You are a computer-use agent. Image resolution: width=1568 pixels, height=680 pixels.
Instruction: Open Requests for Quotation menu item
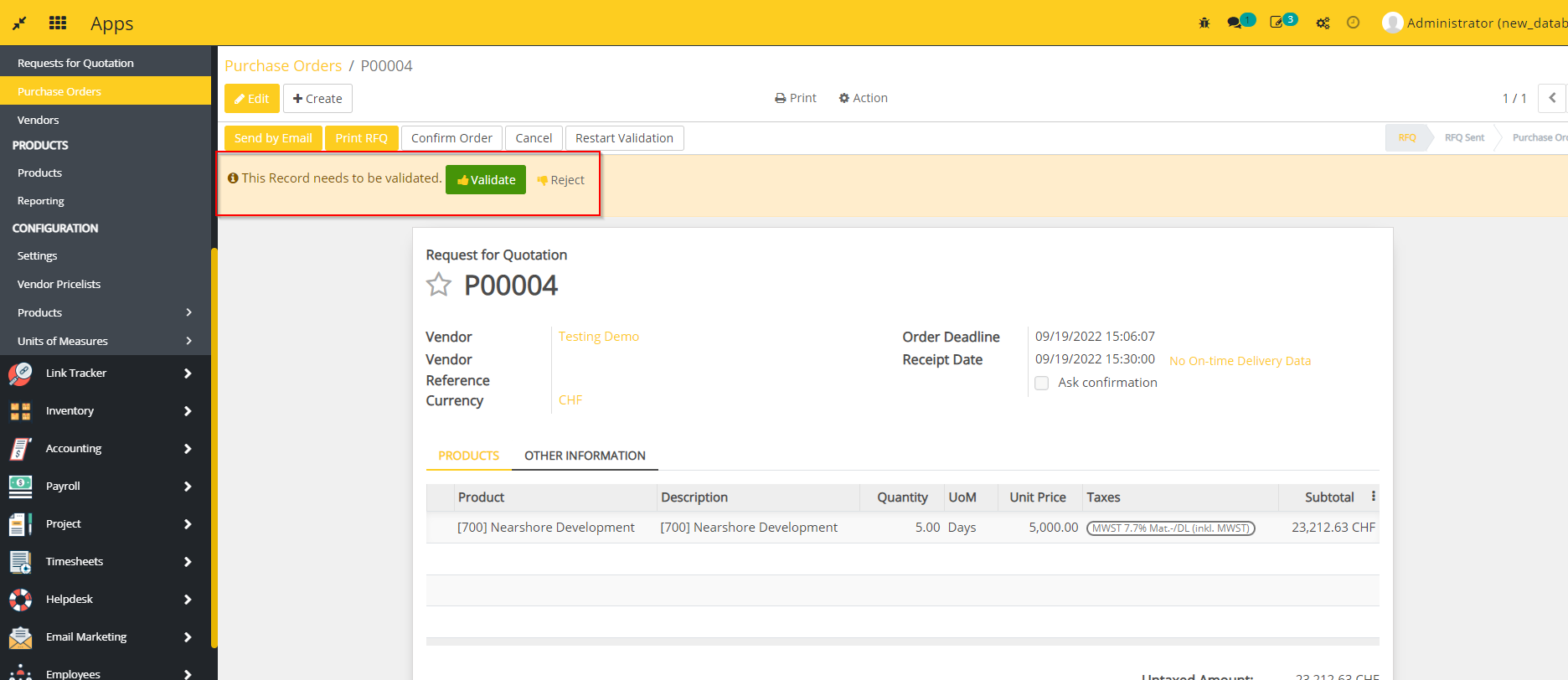click(x=75, y=63)
